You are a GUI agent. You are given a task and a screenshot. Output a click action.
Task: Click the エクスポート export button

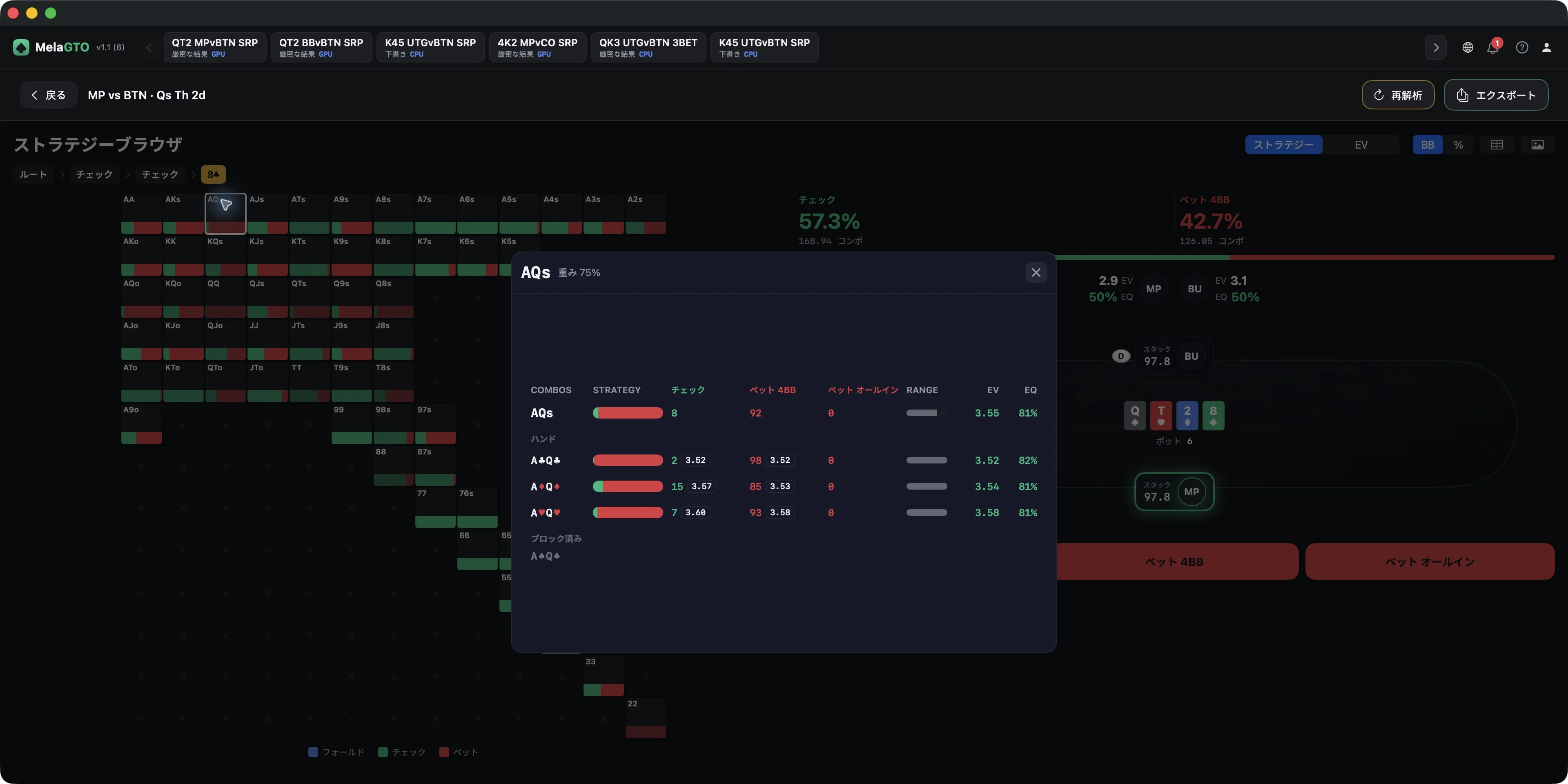[1496, 95]
